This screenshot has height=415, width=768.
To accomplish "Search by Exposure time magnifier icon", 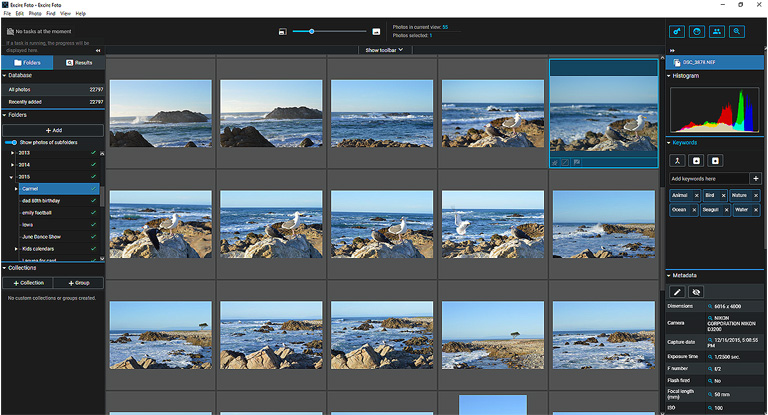I will (x=710, y=357).
